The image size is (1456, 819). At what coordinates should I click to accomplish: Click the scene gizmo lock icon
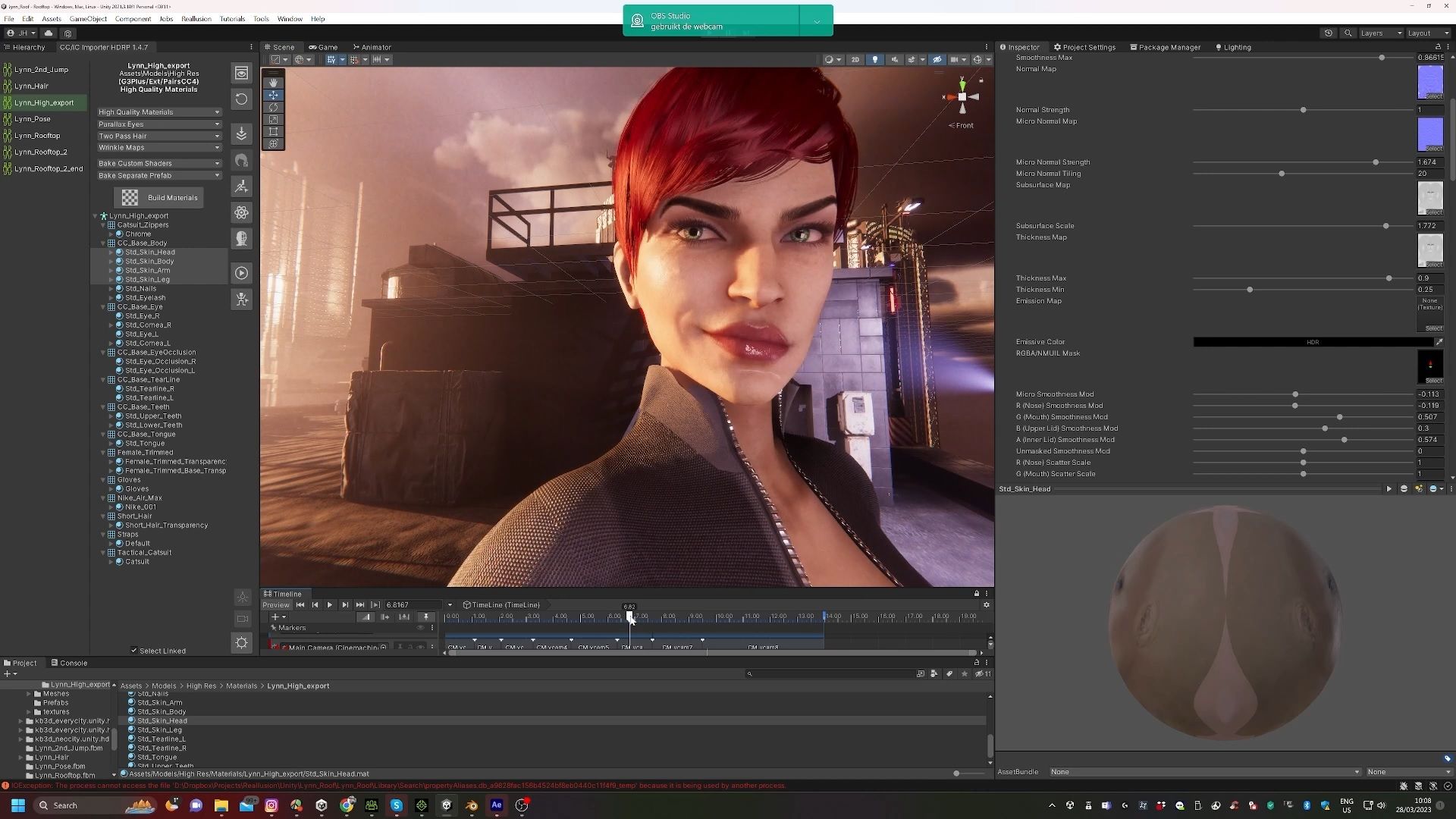981,80
